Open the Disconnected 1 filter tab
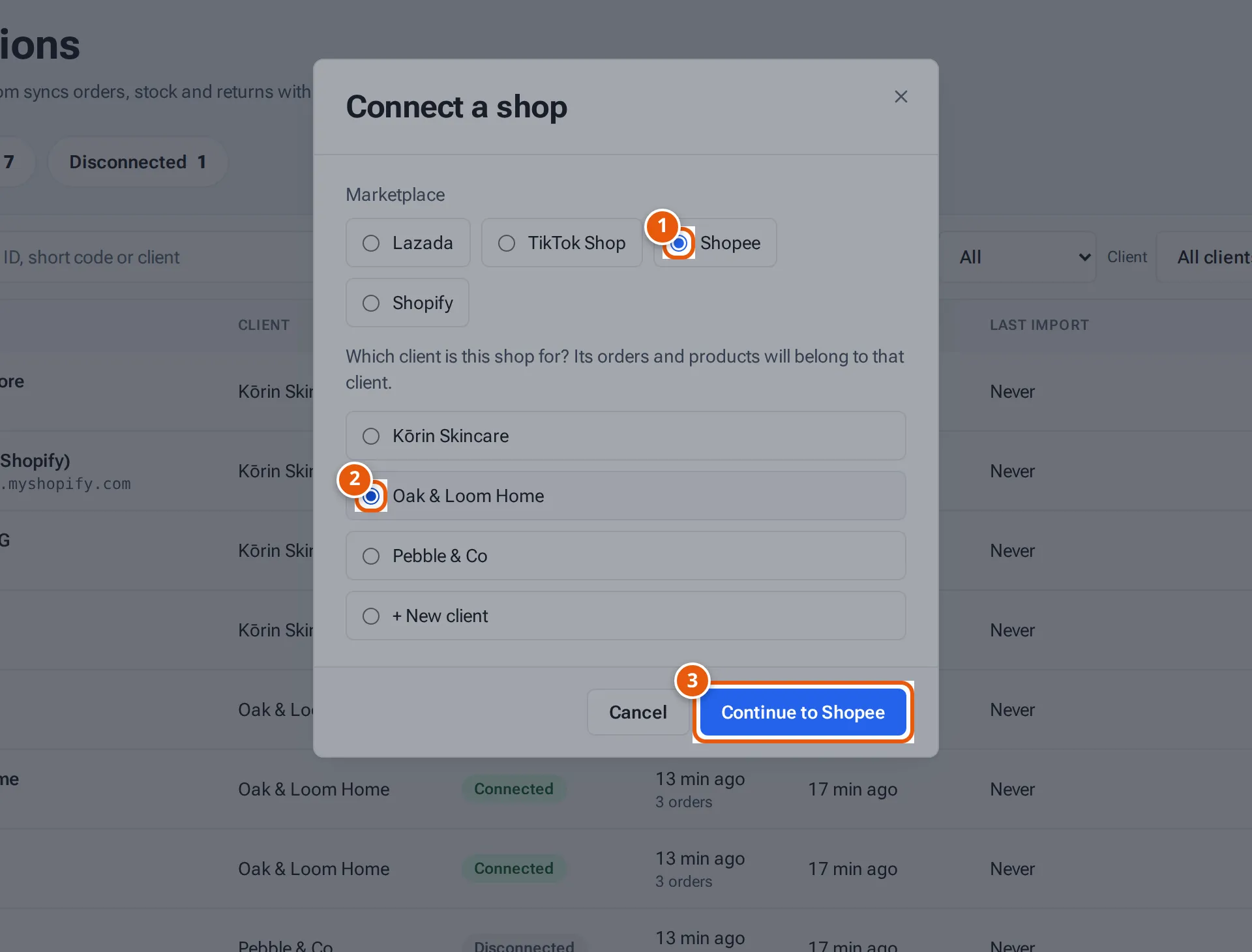 [x=138, y=162]
